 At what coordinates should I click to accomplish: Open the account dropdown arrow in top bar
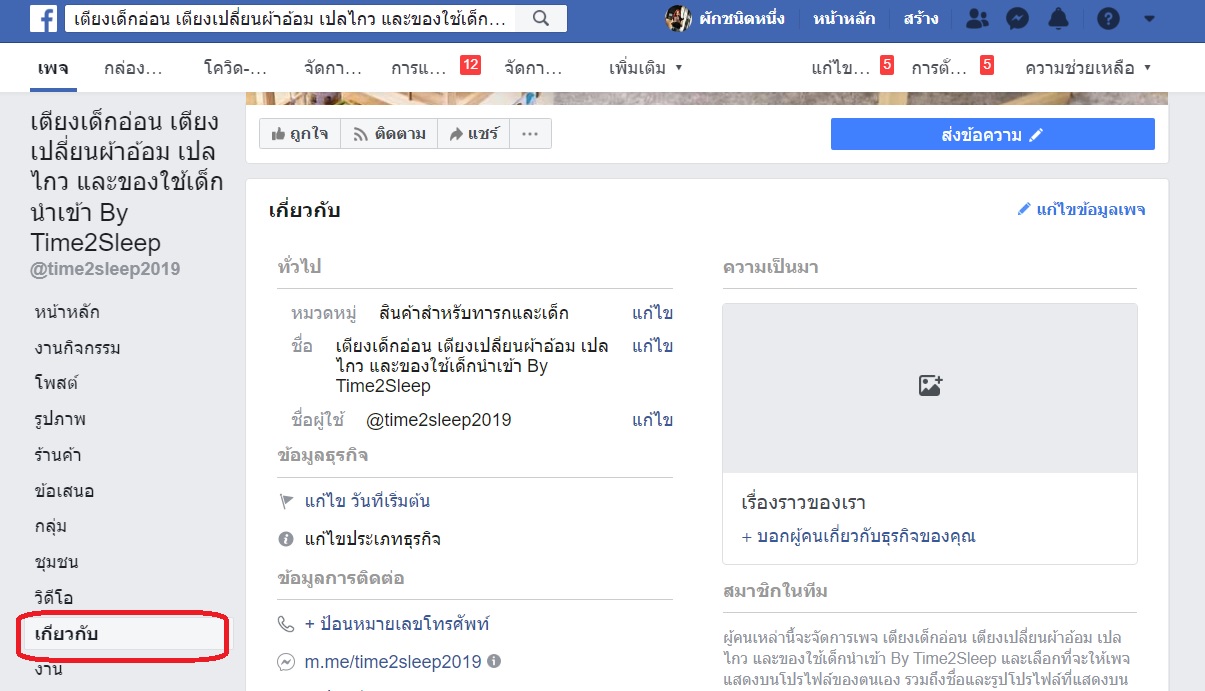click(x=1148, y=19)
